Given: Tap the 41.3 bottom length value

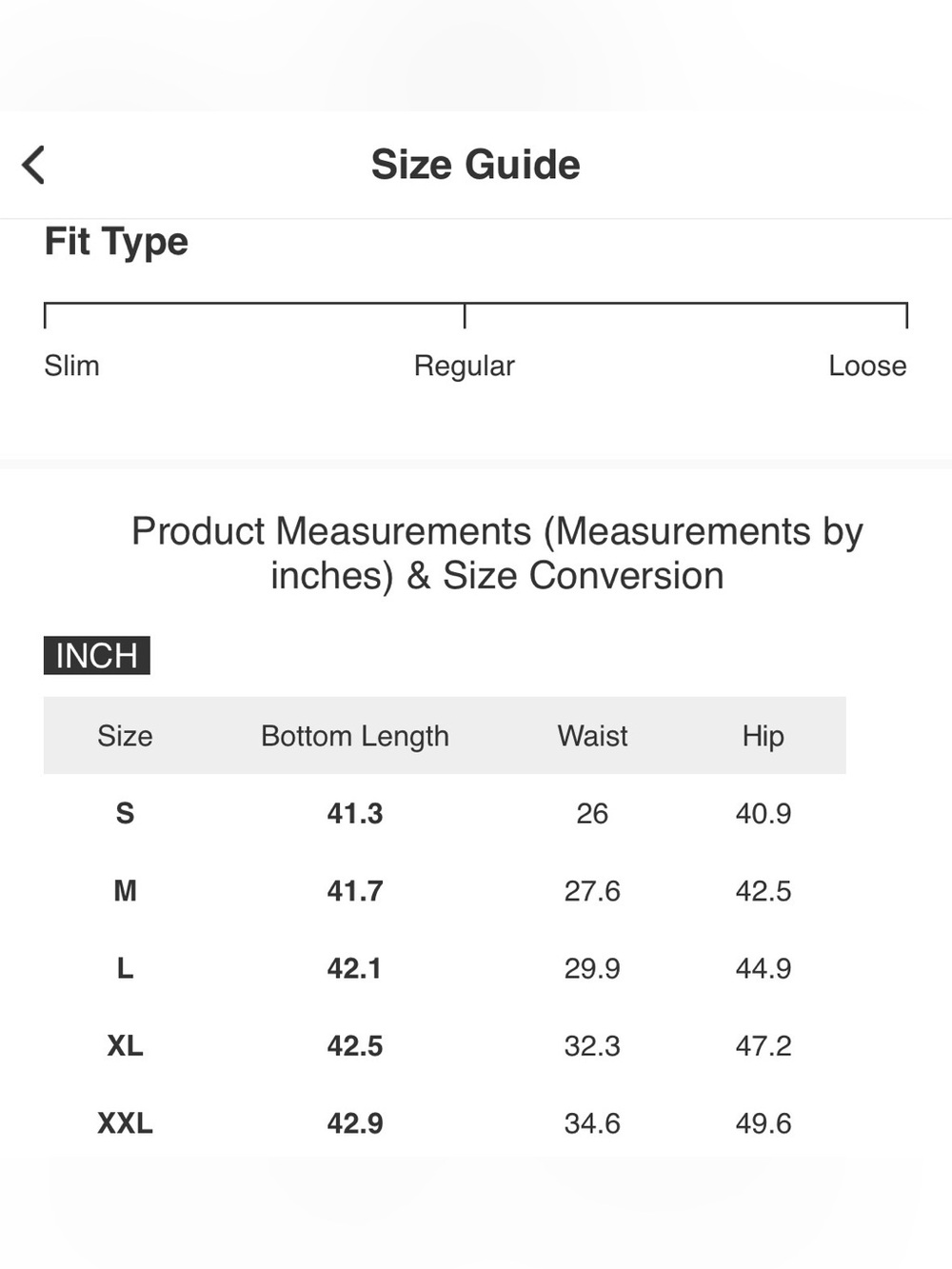Looking at the screenshot, I should [x=355, y=813].
